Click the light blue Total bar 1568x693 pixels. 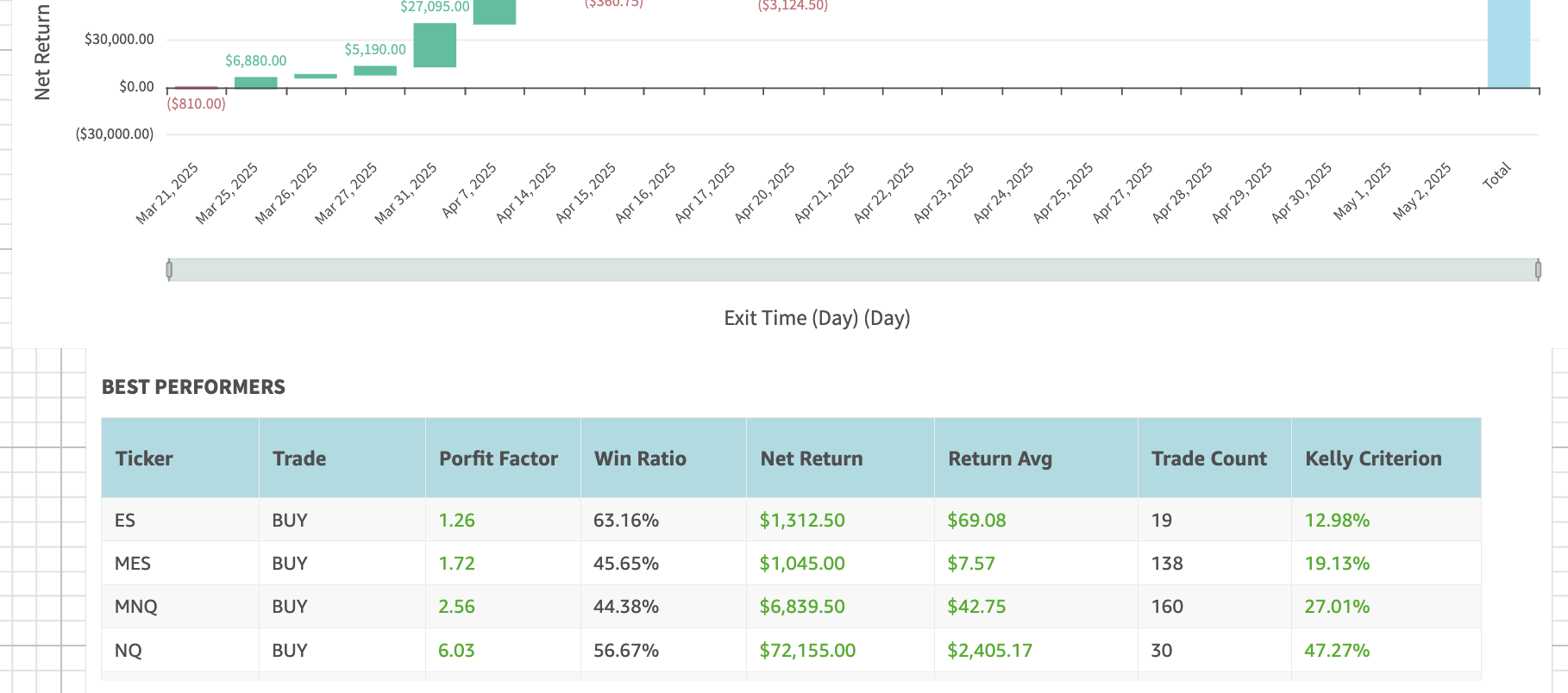pos(1508,43)
